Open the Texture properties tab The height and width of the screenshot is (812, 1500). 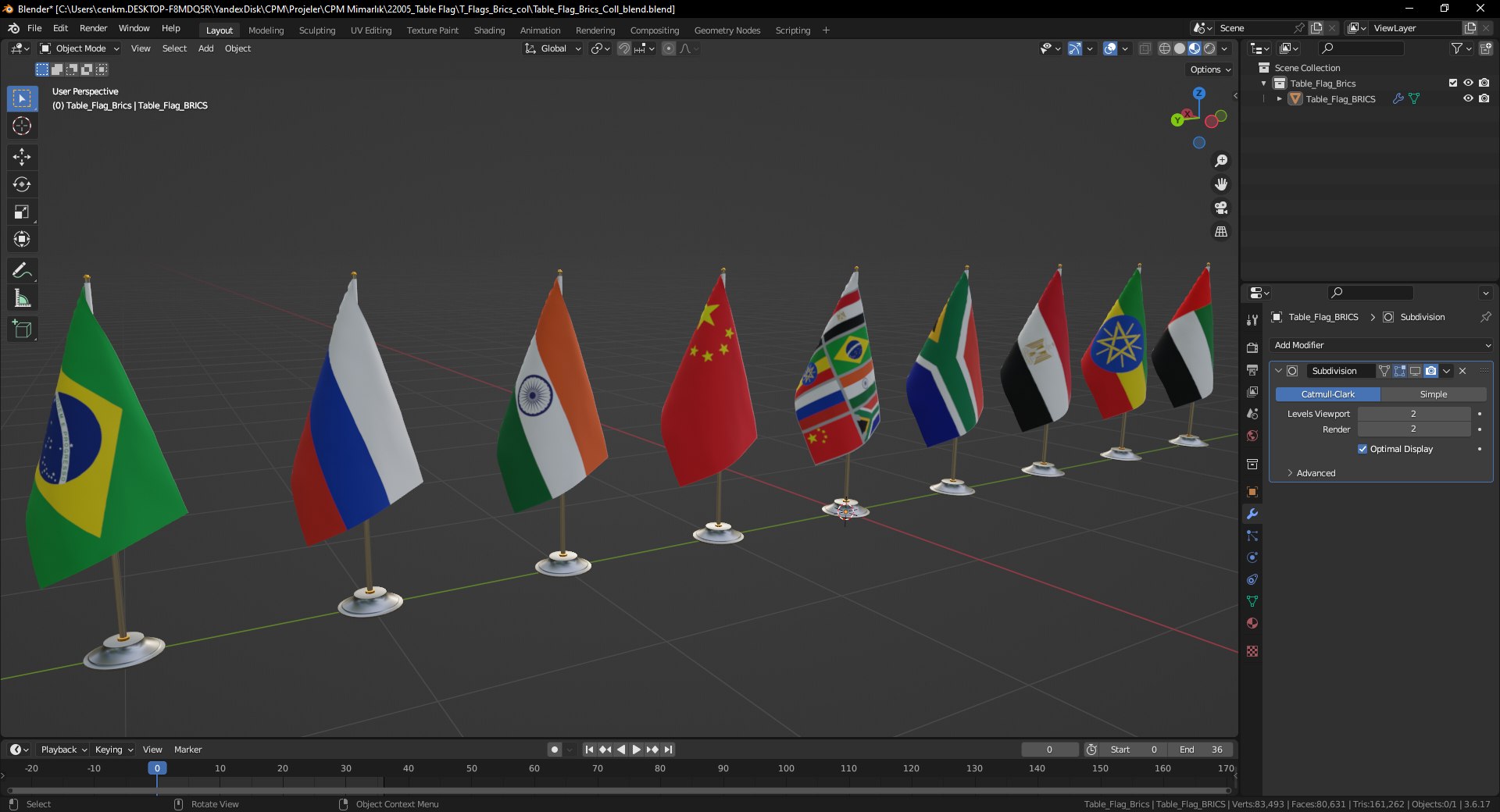point(1252,651)
